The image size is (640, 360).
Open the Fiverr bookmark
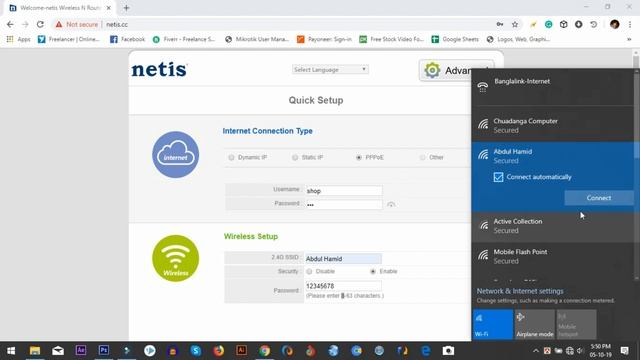click(184, 39)
